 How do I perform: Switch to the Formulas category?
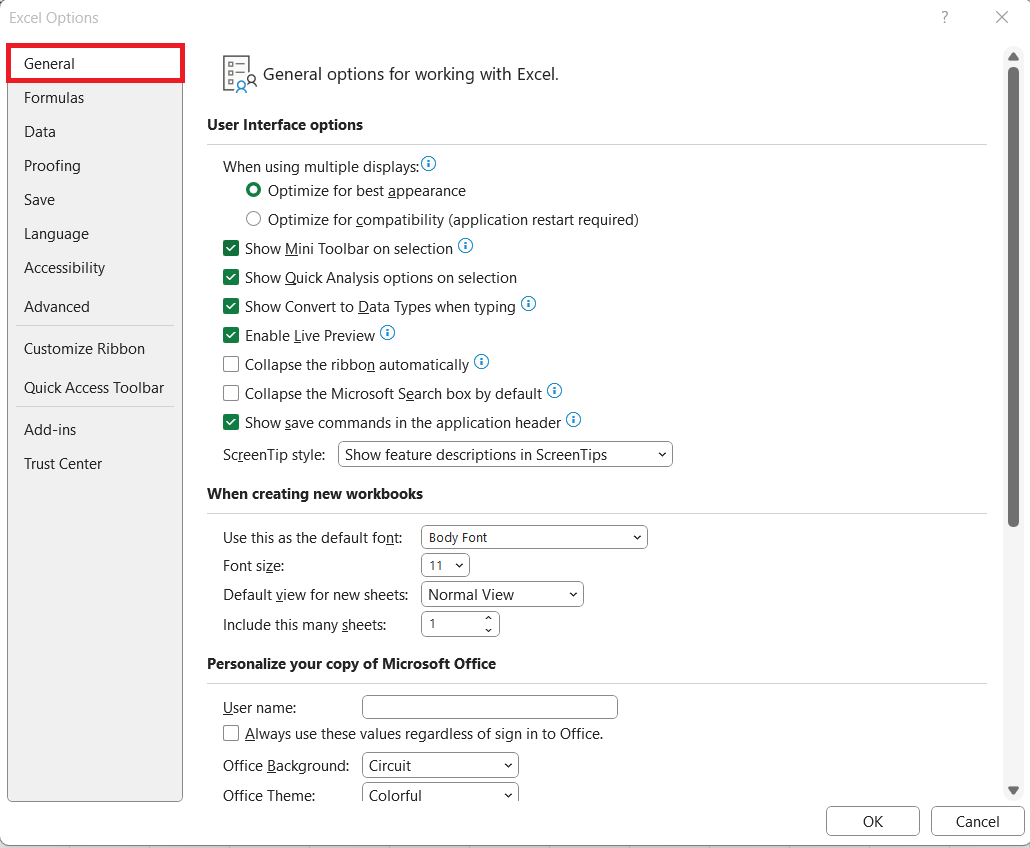[x=95, y=98]
